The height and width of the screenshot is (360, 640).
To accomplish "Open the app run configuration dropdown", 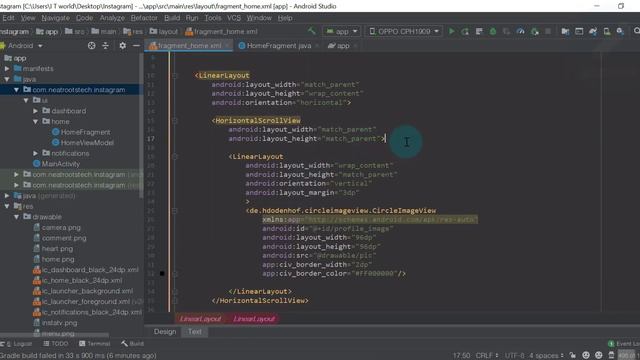I will tap(342, 31).
